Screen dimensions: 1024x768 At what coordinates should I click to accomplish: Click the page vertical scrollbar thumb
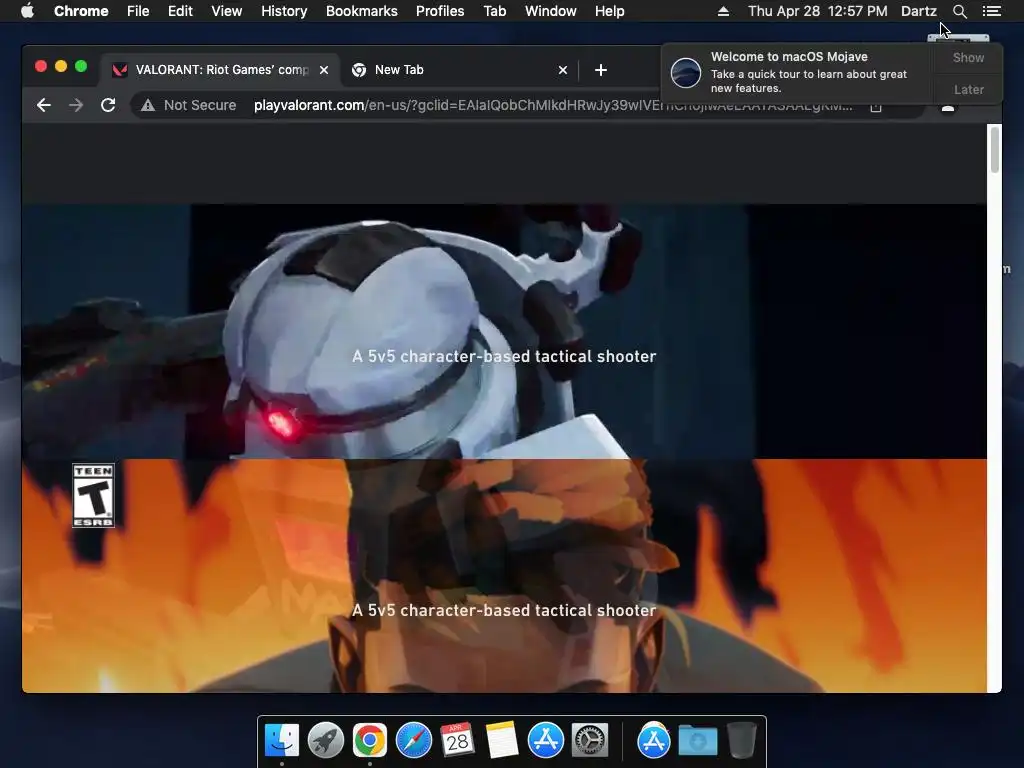click(995, 150)
